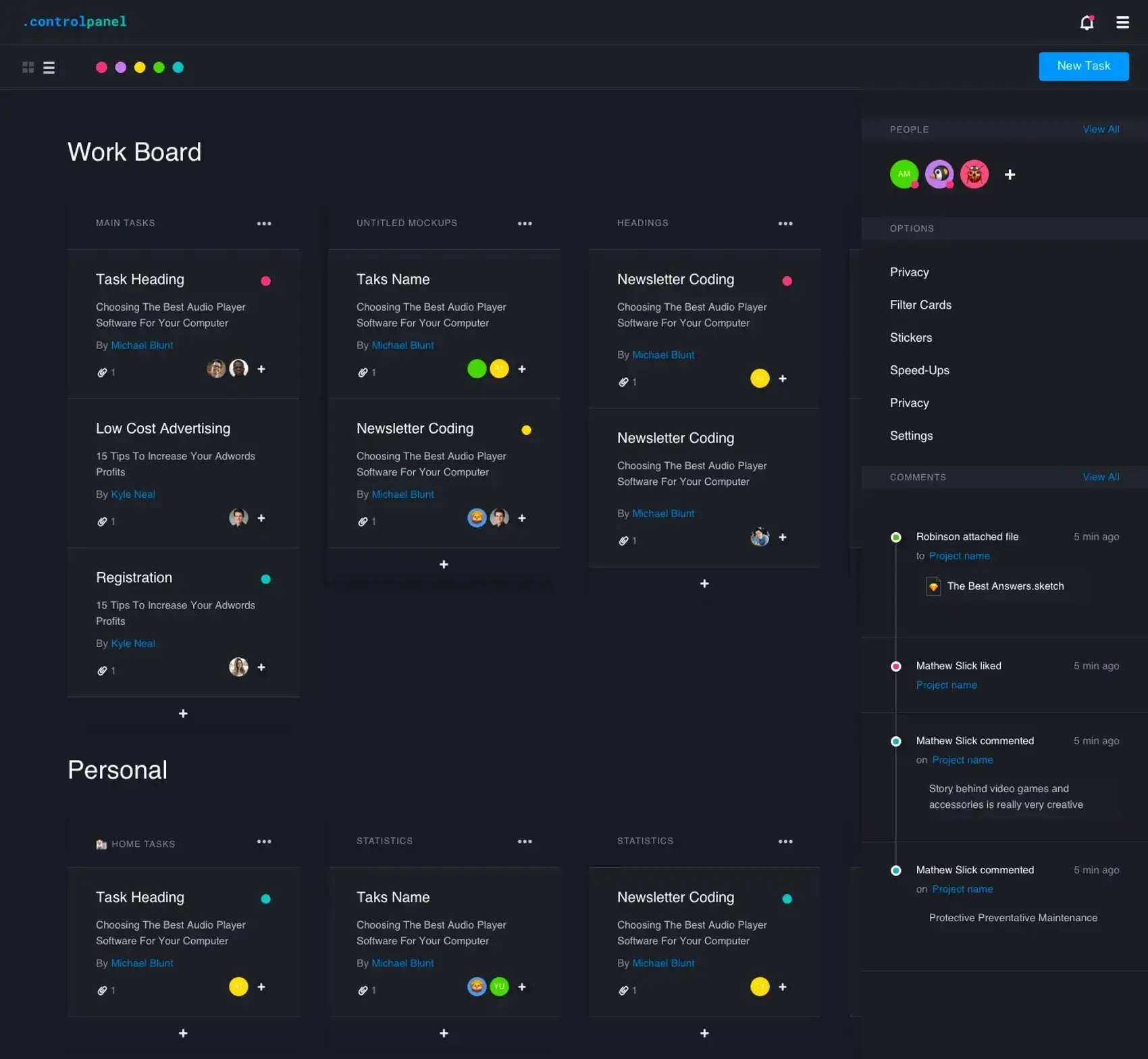Add a new card under Untitled Mockups
The image size is (1148, 1059).
(x=444, y=565)
